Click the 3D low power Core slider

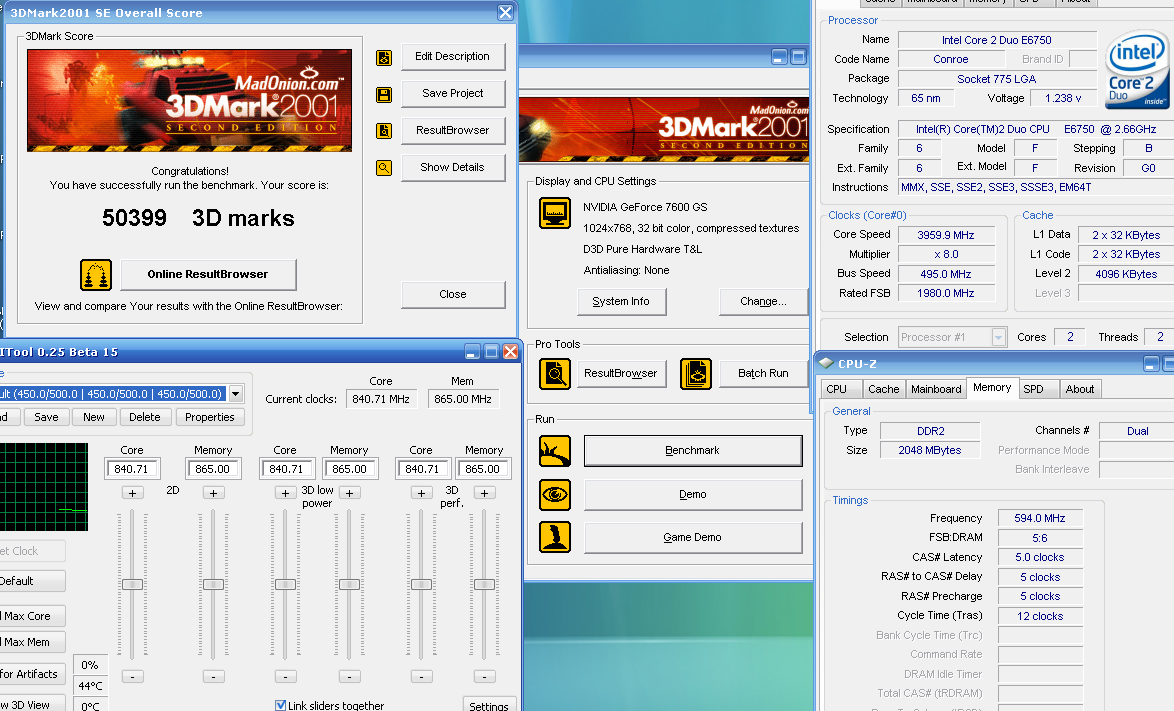click(285, 584)
